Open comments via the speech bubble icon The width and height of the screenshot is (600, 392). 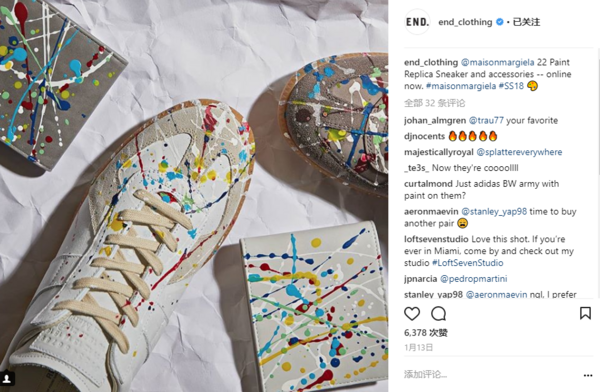[439, 314]
